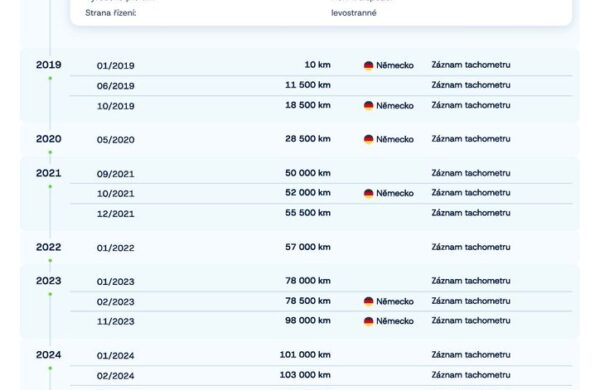Click the 101 000 km mileage value
Image resolution: width=600 pixels, height=390 pixels.
305,355
